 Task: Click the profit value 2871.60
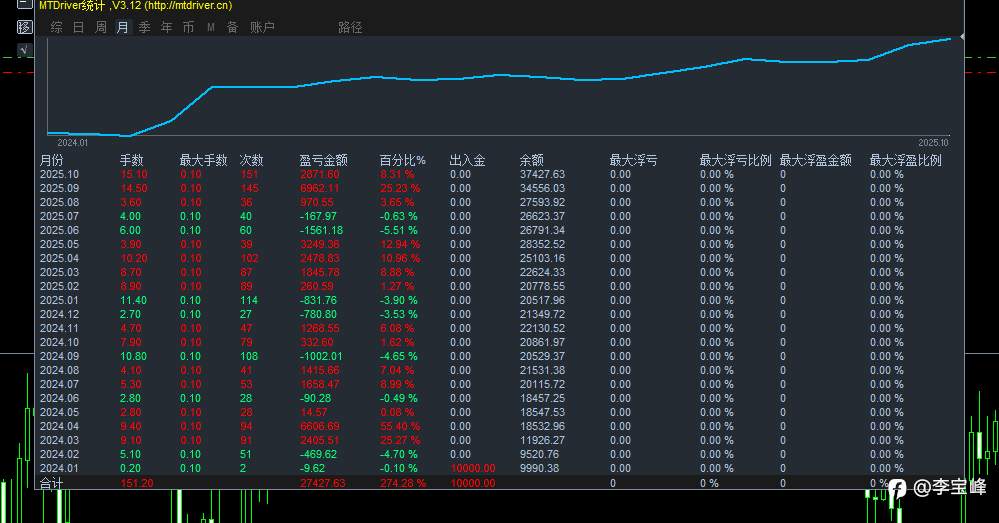click(319, 174)
